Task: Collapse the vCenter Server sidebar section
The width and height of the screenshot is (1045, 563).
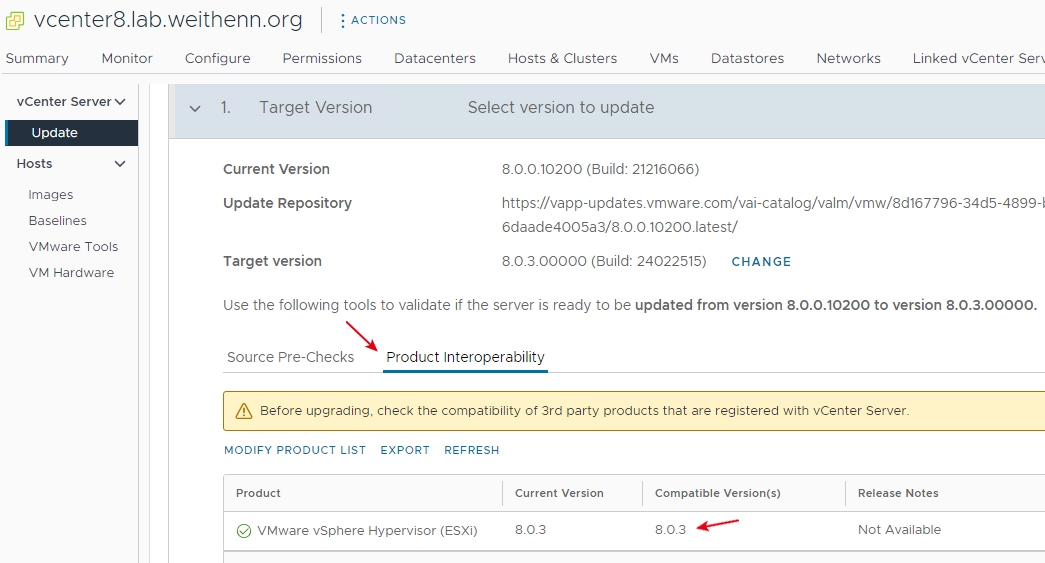Action: [120, 102]
